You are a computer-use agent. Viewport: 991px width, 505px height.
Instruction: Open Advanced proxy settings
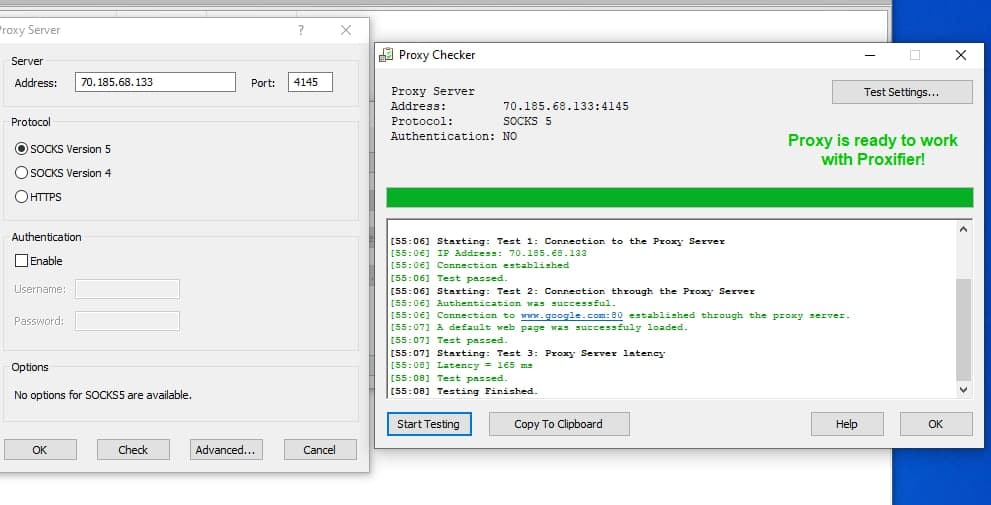point(226,450)
